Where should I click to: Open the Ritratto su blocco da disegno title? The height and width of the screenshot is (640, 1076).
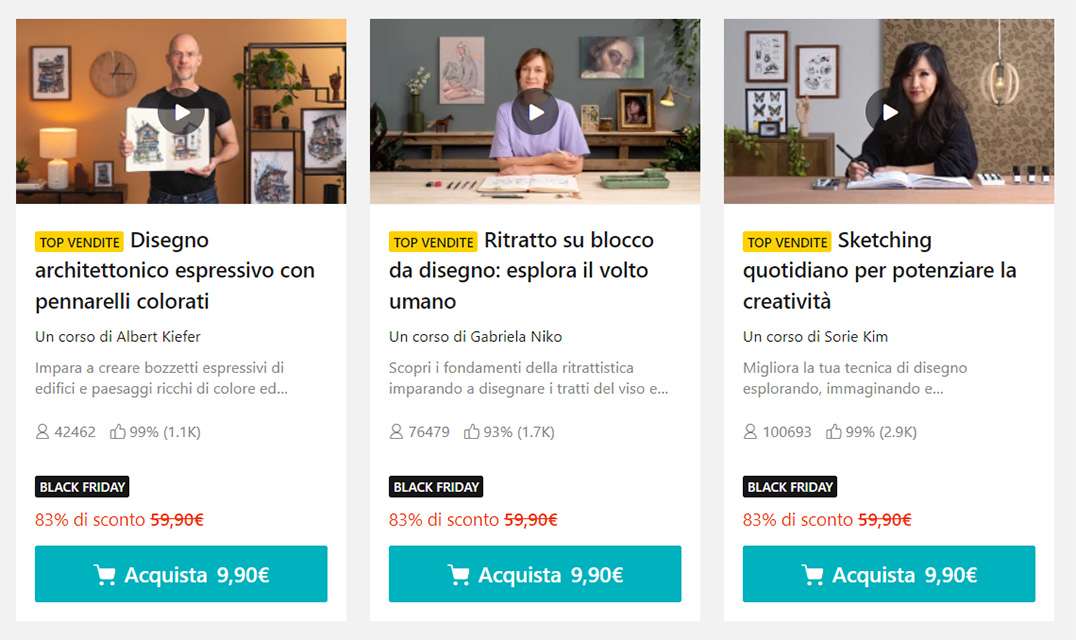point(522,270)
